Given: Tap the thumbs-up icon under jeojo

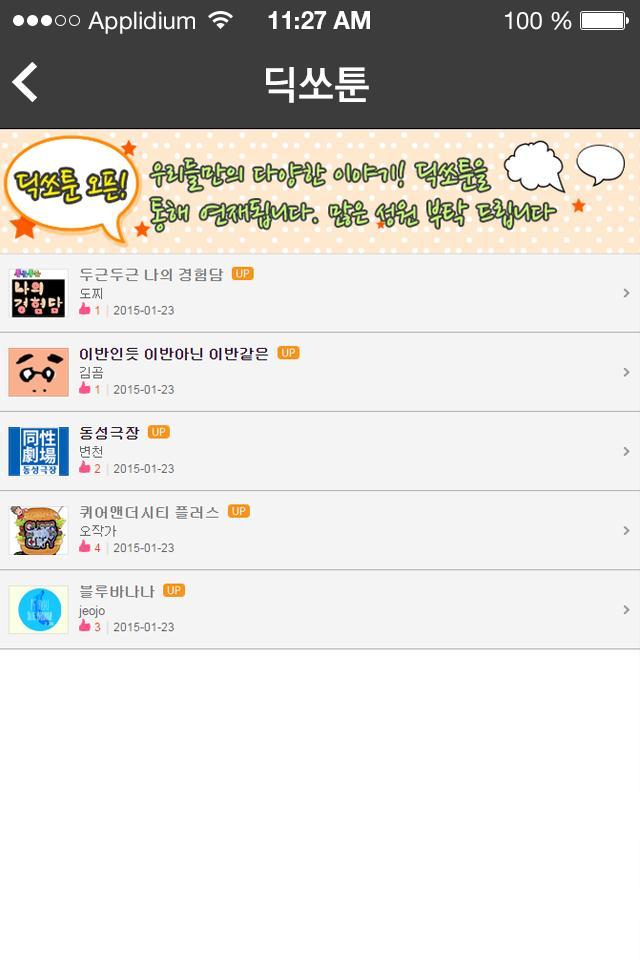Looking at the screenshot, I should [85, 625].
